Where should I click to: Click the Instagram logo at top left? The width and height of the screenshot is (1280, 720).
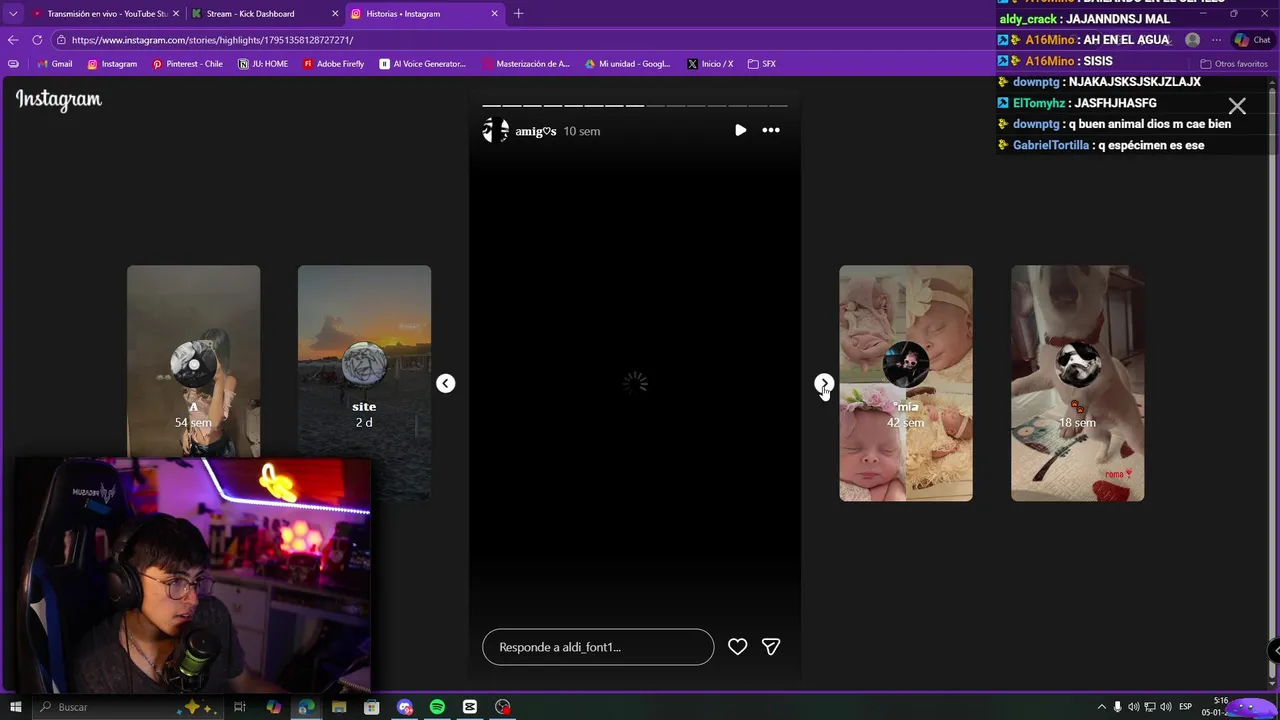click(x=59, y=100)
